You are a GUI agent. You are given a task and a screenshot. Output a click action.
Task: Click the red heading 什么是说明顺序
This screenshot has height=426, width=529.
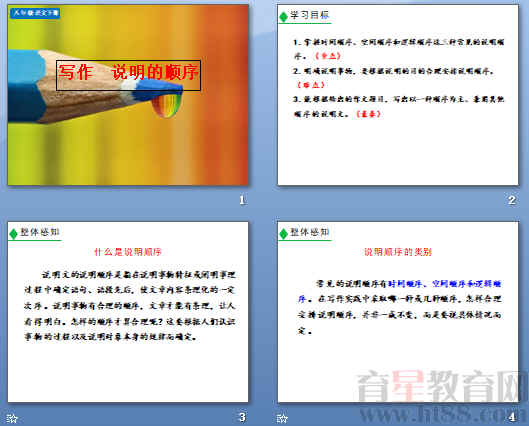(128, 252)
